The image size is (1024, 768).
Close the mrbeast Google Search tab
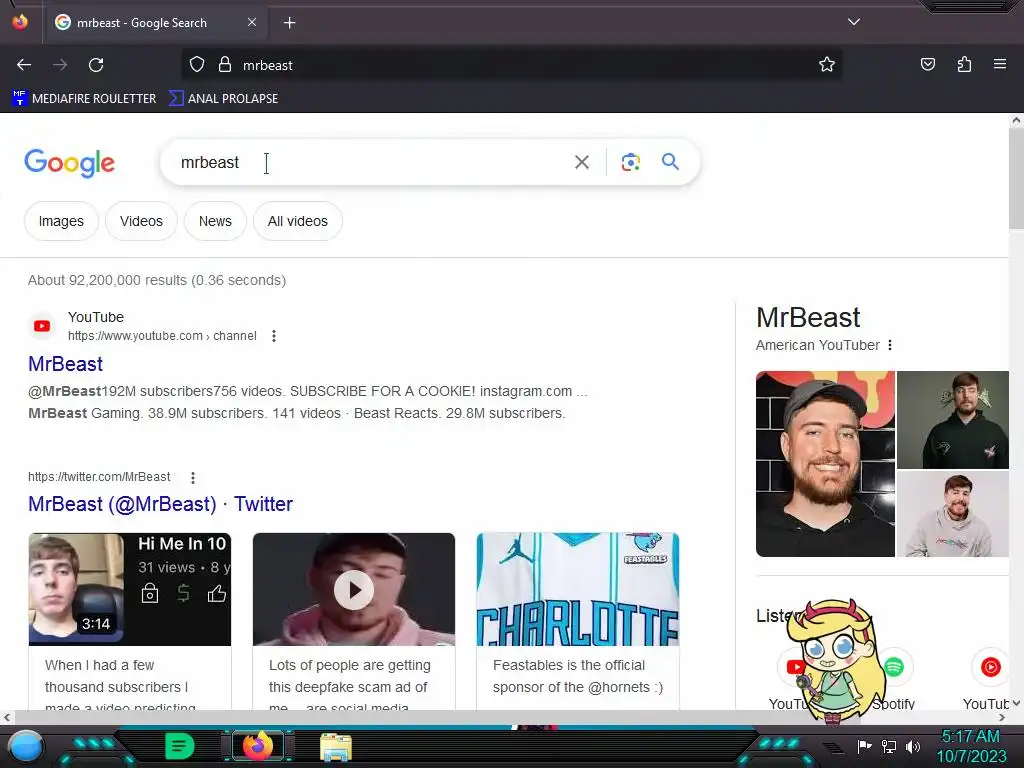[x=252, y=22]
